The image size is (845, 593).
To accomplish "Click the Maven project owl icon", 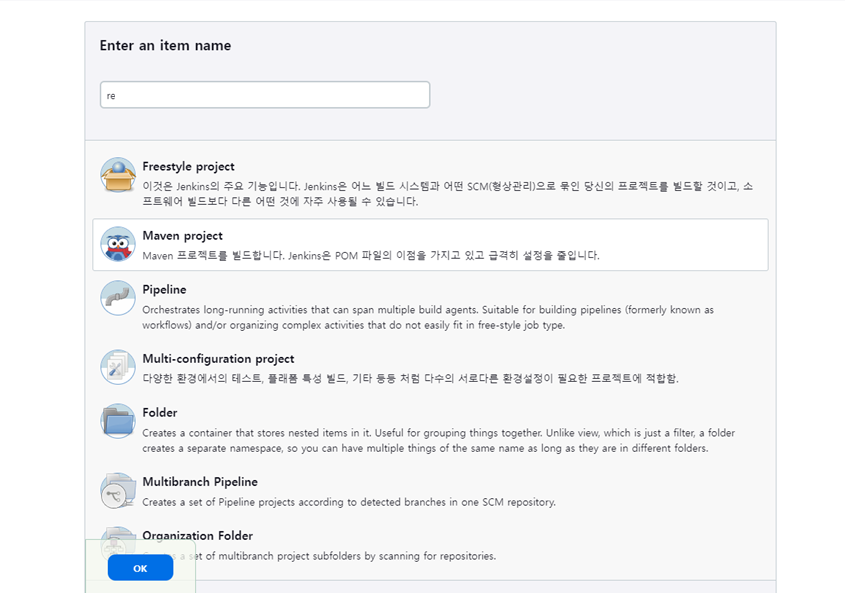I will (117, 244).
